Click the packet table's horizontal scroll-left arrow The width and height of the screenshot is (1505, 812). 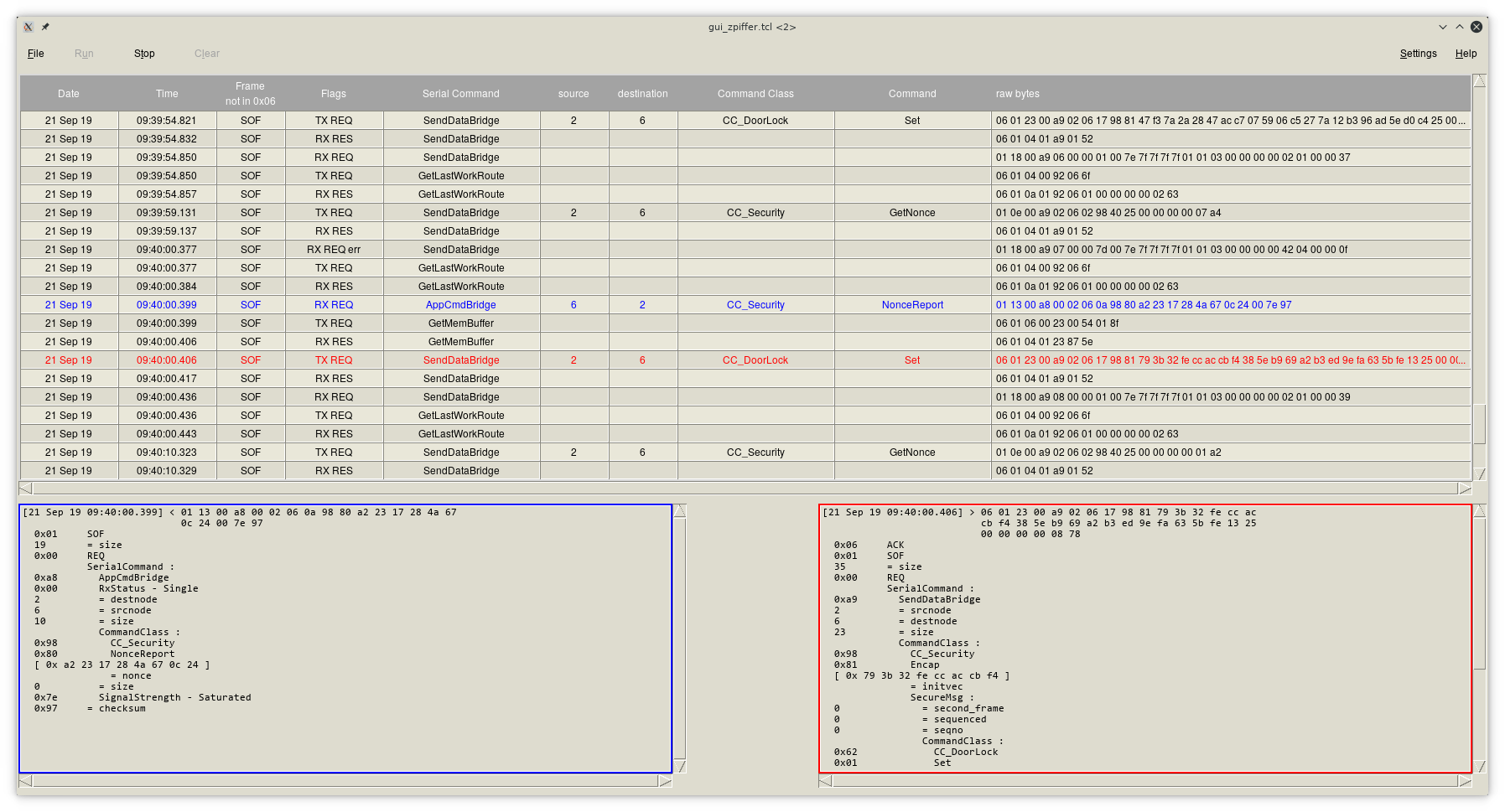tap(26, 489)
